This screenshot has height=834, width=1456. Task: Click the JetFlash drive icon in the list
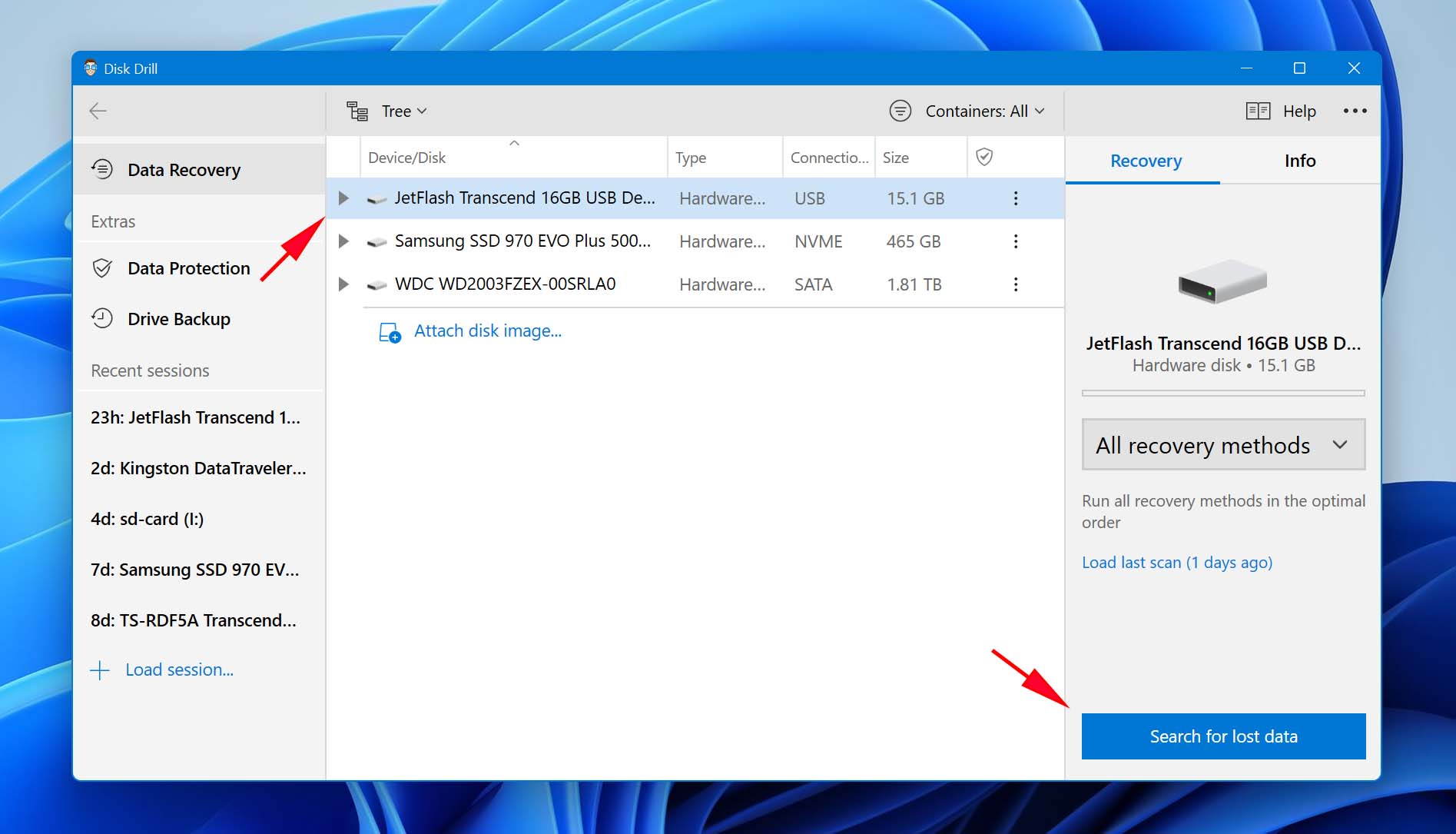pos(376,200)
